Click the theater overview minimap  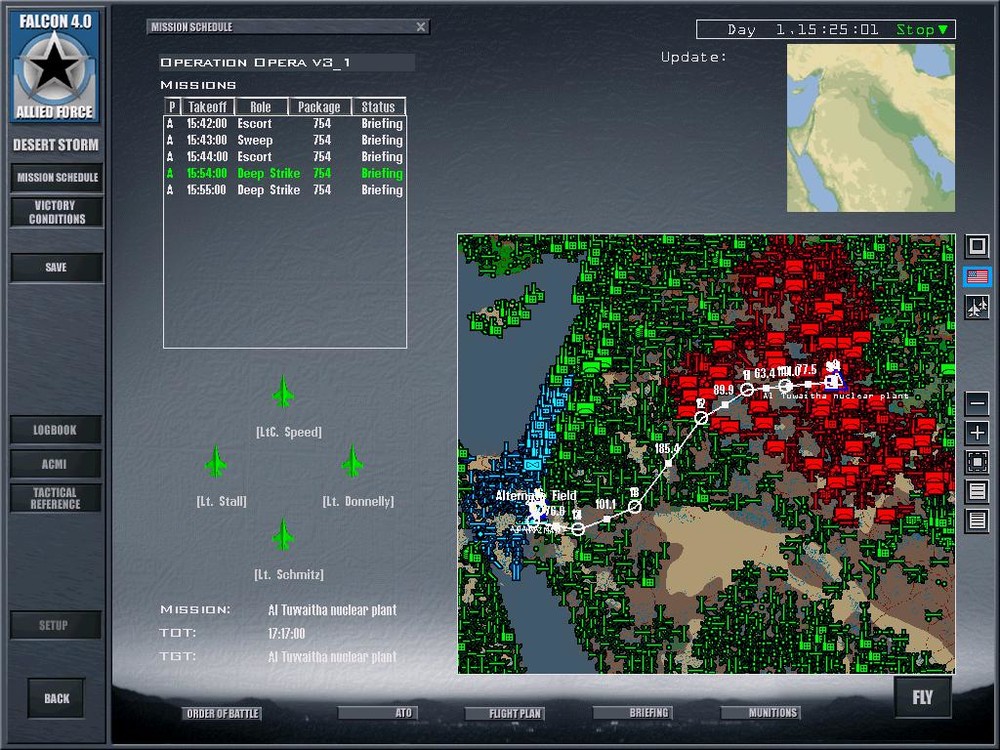[x=871, y=128]
